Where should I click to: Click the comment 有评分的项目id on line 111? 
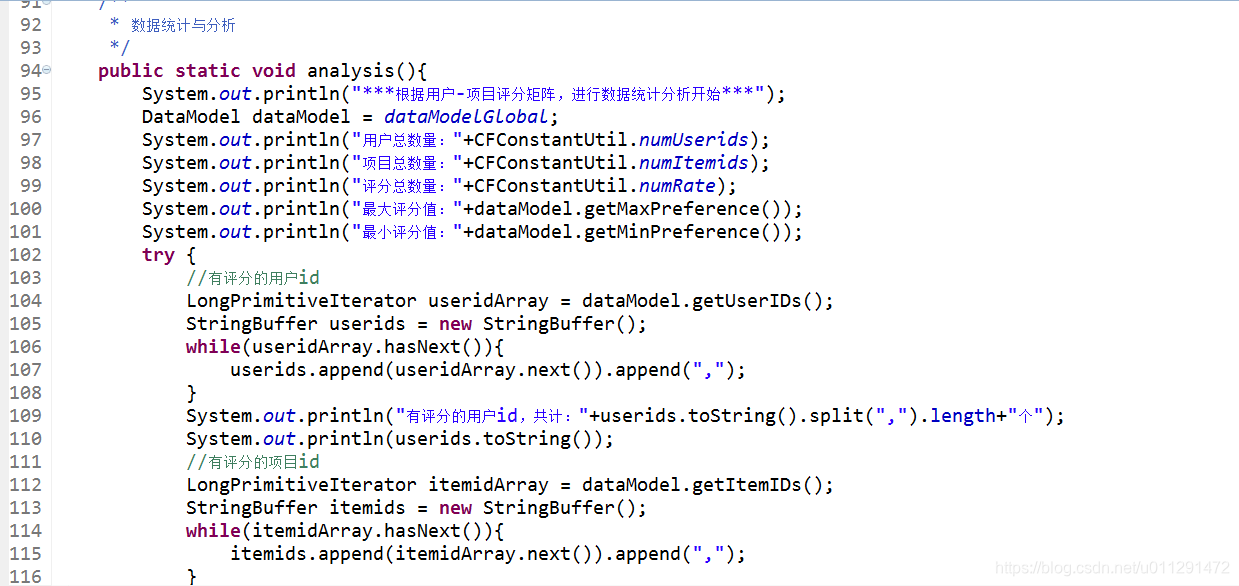point(253,462)
